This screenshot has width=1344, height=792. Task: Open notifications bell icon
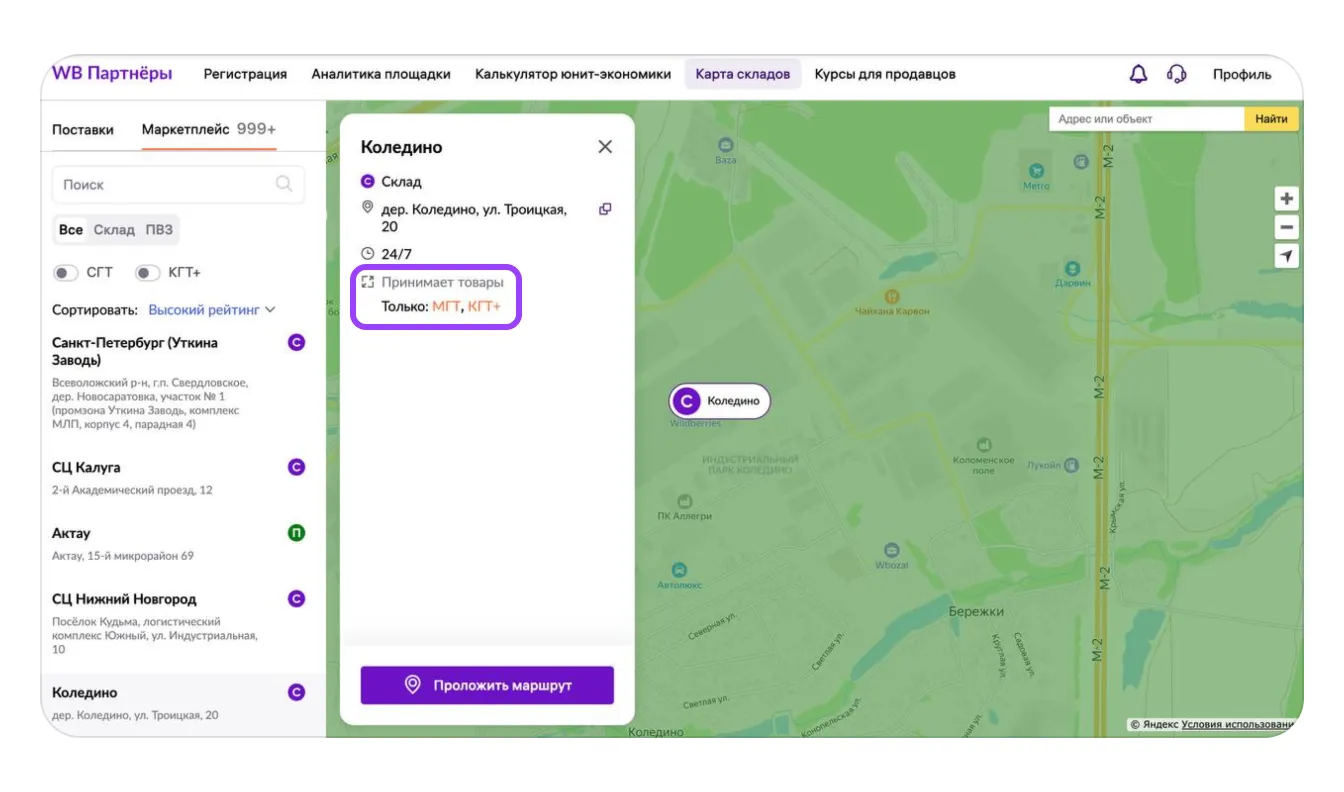1138,74
